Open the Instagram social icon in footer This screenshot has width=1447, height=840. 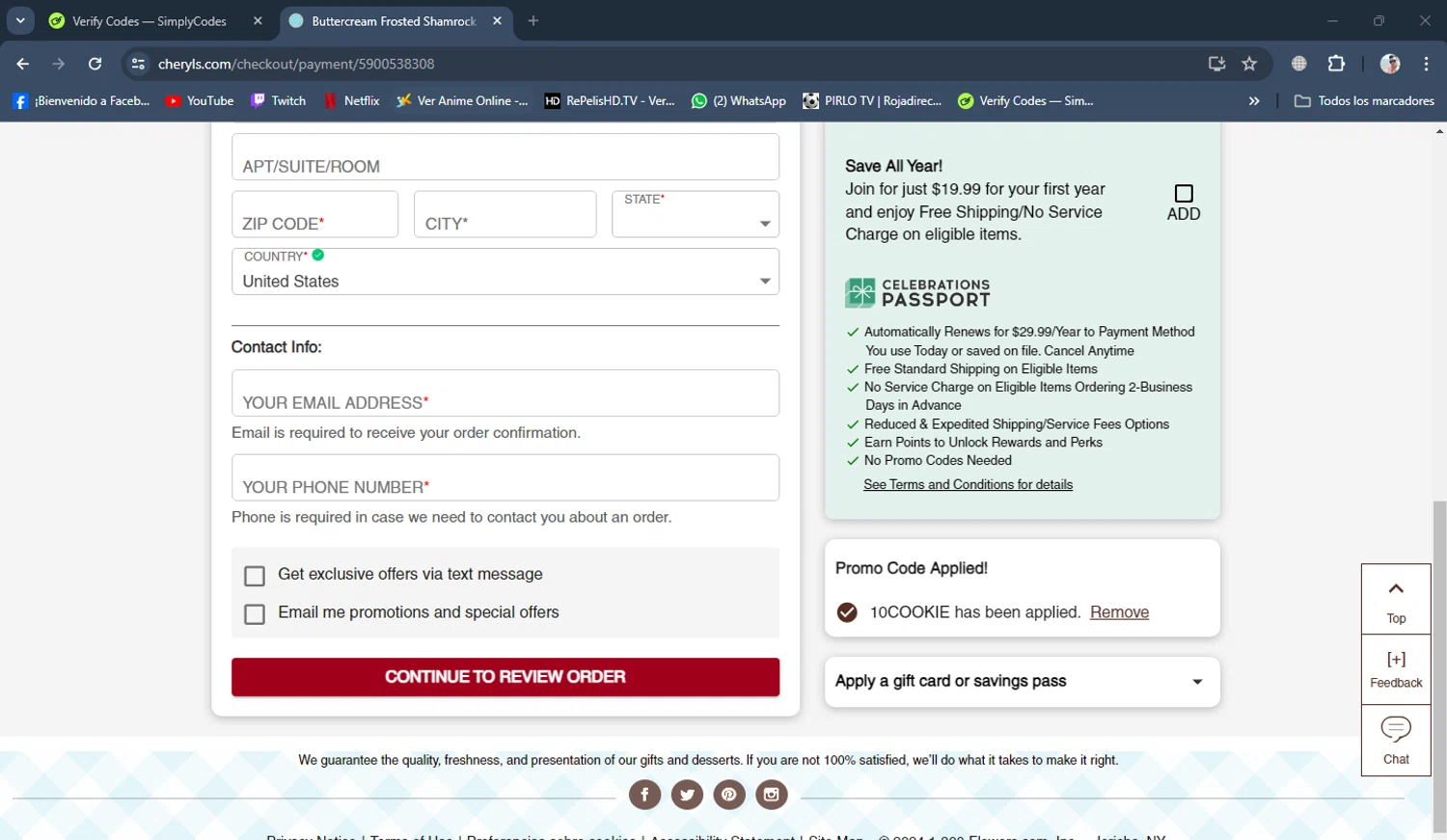coord(772,795)
